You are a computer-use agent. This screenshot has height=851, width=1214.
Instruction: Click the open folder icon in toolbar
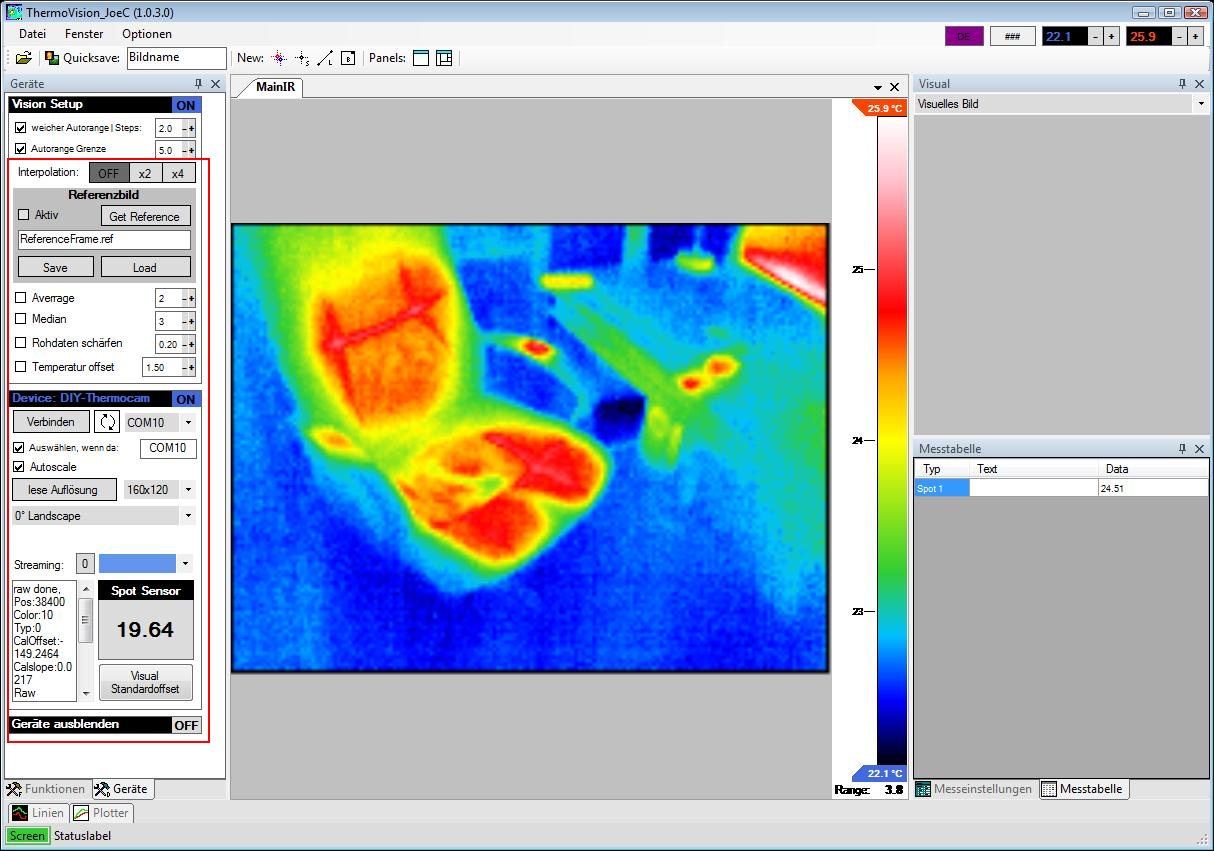24,58
